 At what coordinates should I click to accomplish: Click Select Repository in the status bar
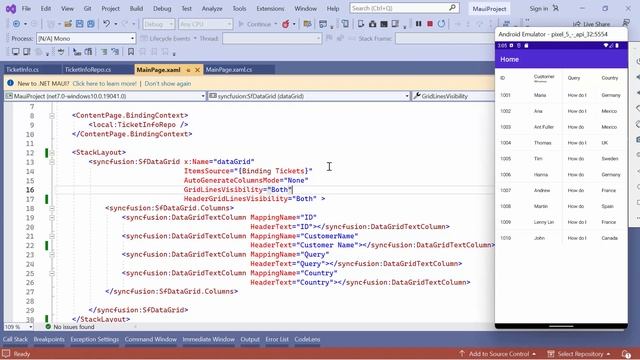click(x=580, y=354)
